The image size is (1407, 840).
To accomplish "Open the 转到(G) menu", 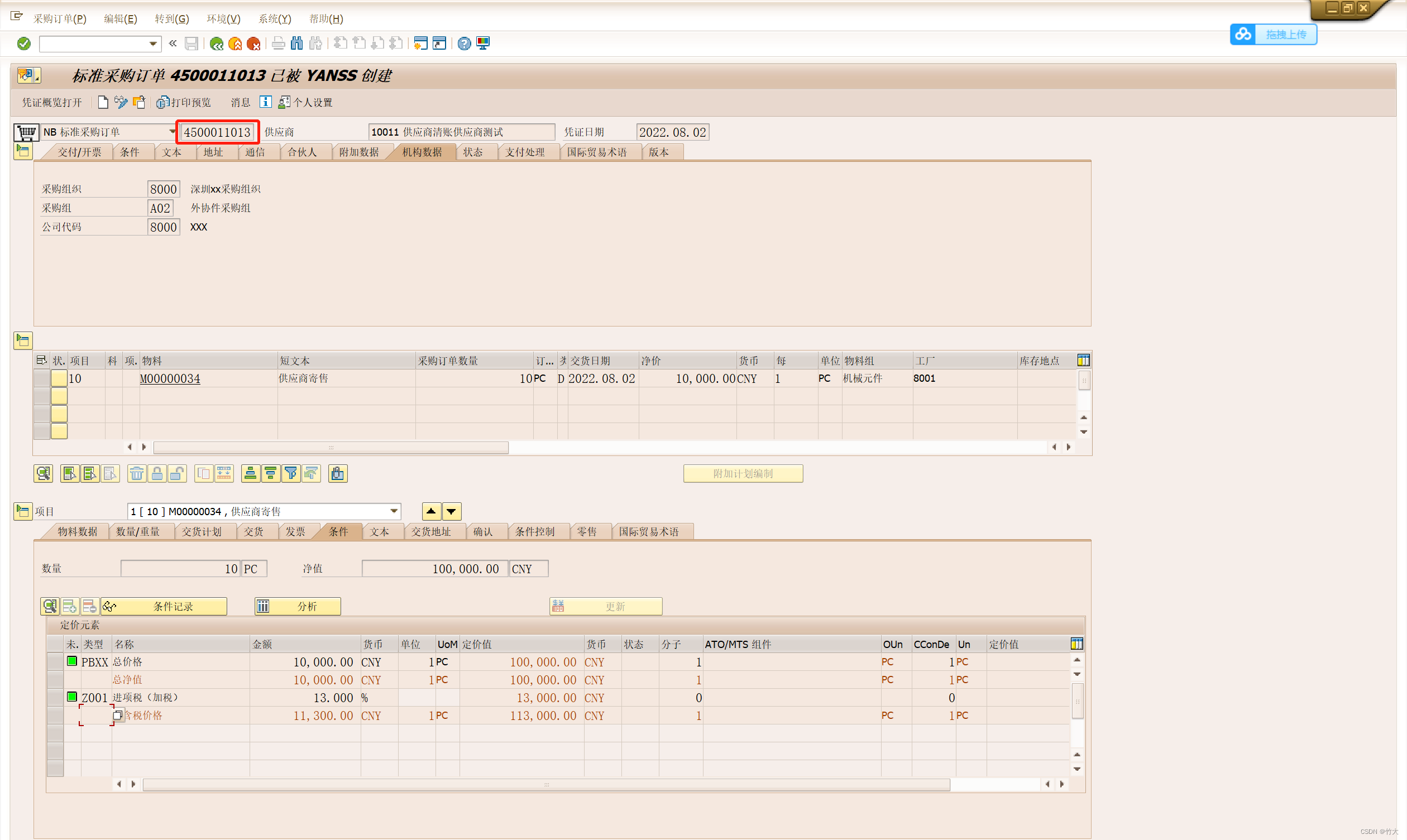I will click(171, 18).
